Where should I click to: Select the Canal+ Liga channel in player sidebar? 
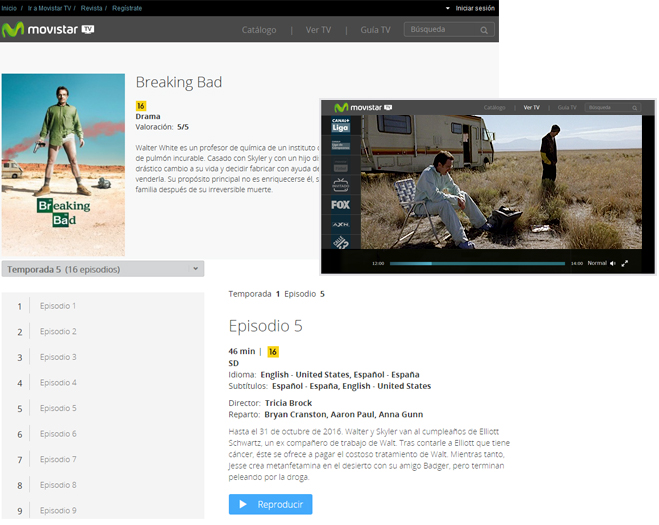click(x=340, y=126)
